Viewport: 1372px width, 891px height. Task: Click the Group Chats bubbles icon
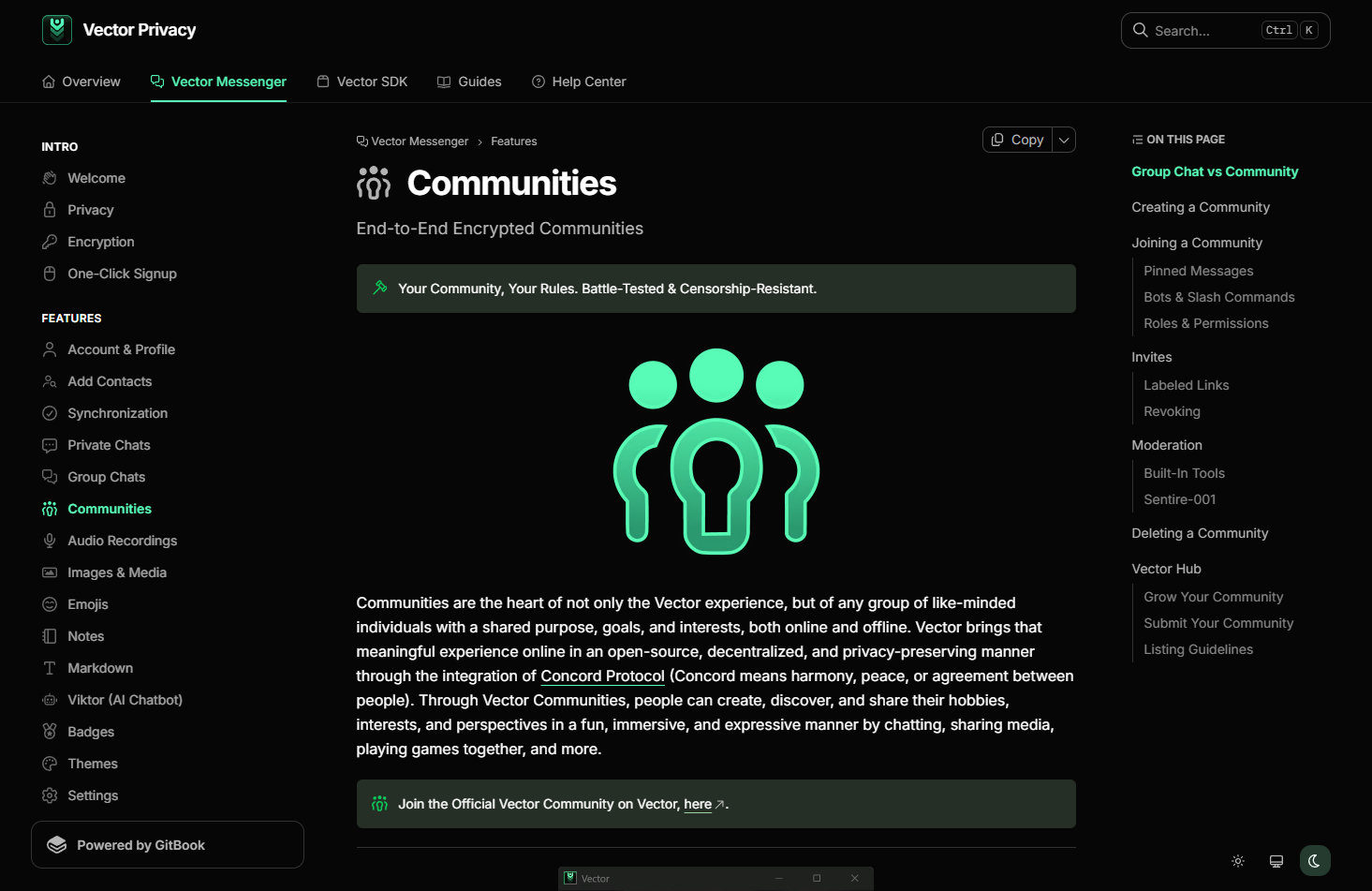pos(50,477)
